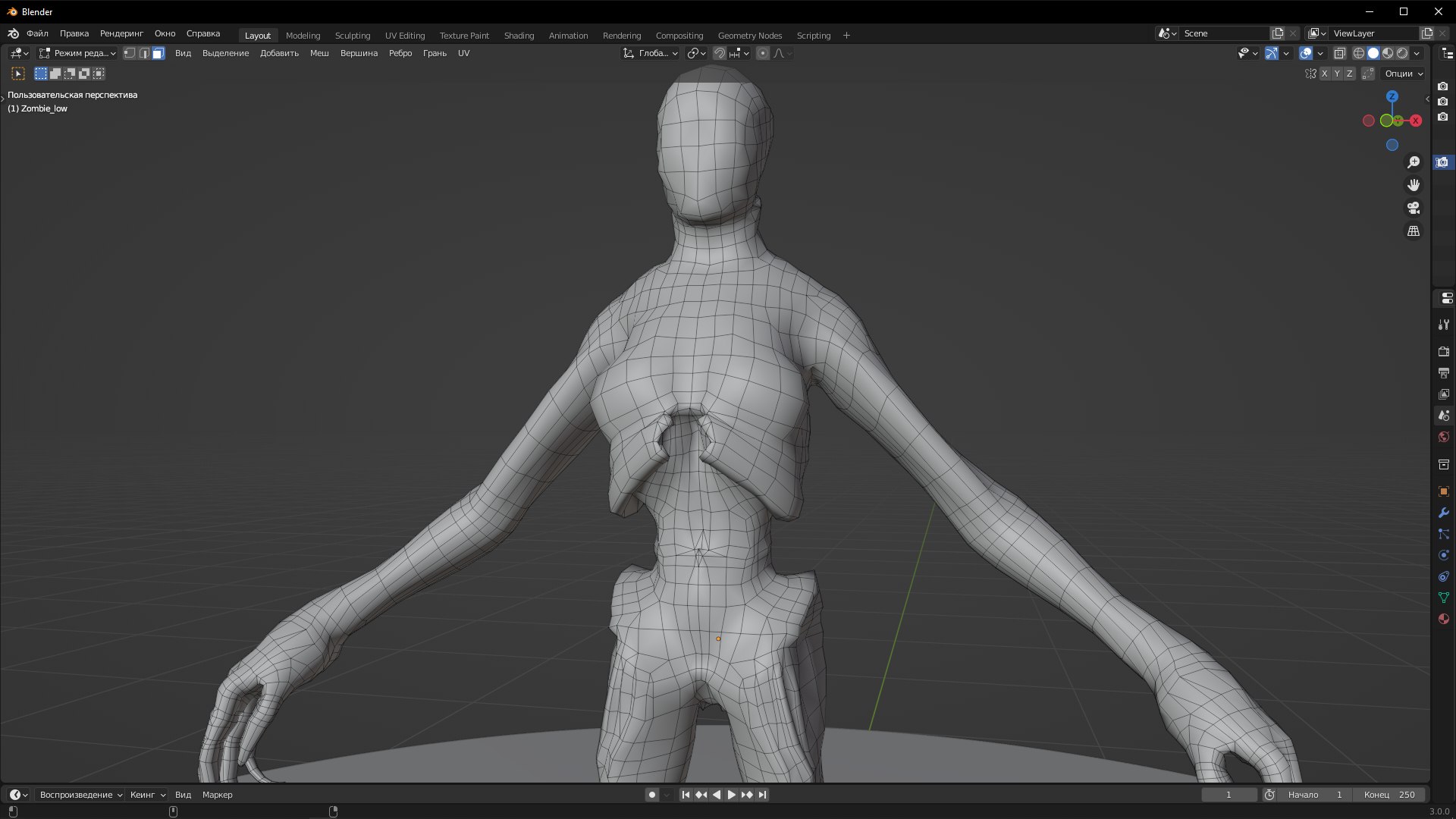Open the Render properties tab icon
Viewport: 1456px width, 819px height.
[1444, 352]
